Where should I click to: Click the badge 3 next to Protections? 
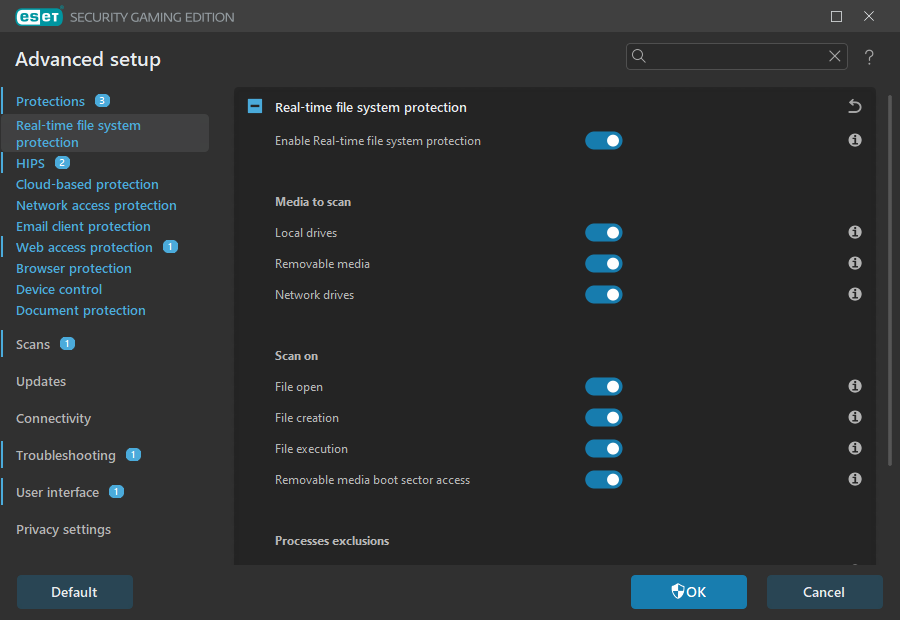pyautogui.click(x=102, y=100)
